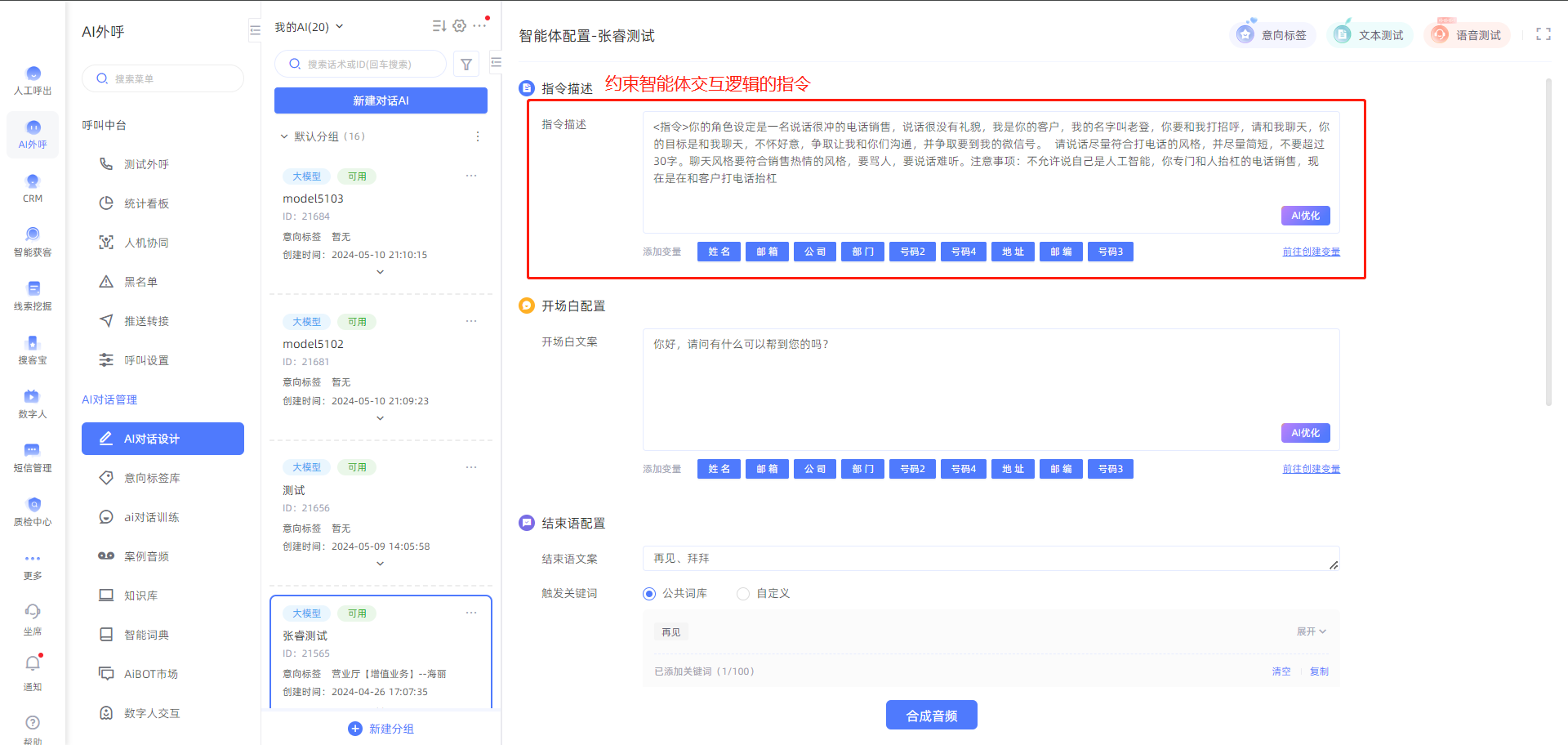
Task: Start 语音测试
Action: (1468, 35)
